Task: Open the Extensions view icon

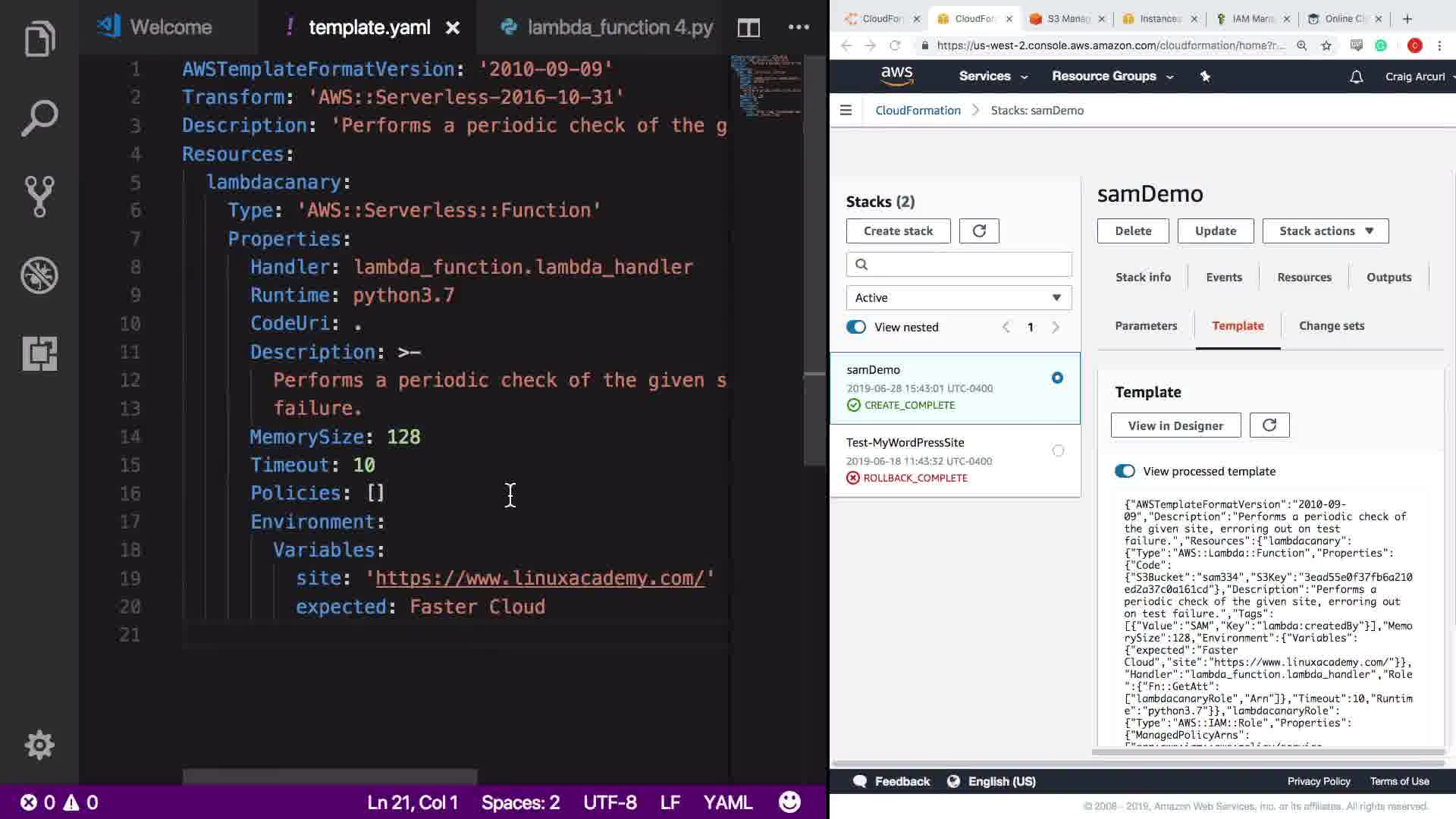Action: (x=39, y=353)
